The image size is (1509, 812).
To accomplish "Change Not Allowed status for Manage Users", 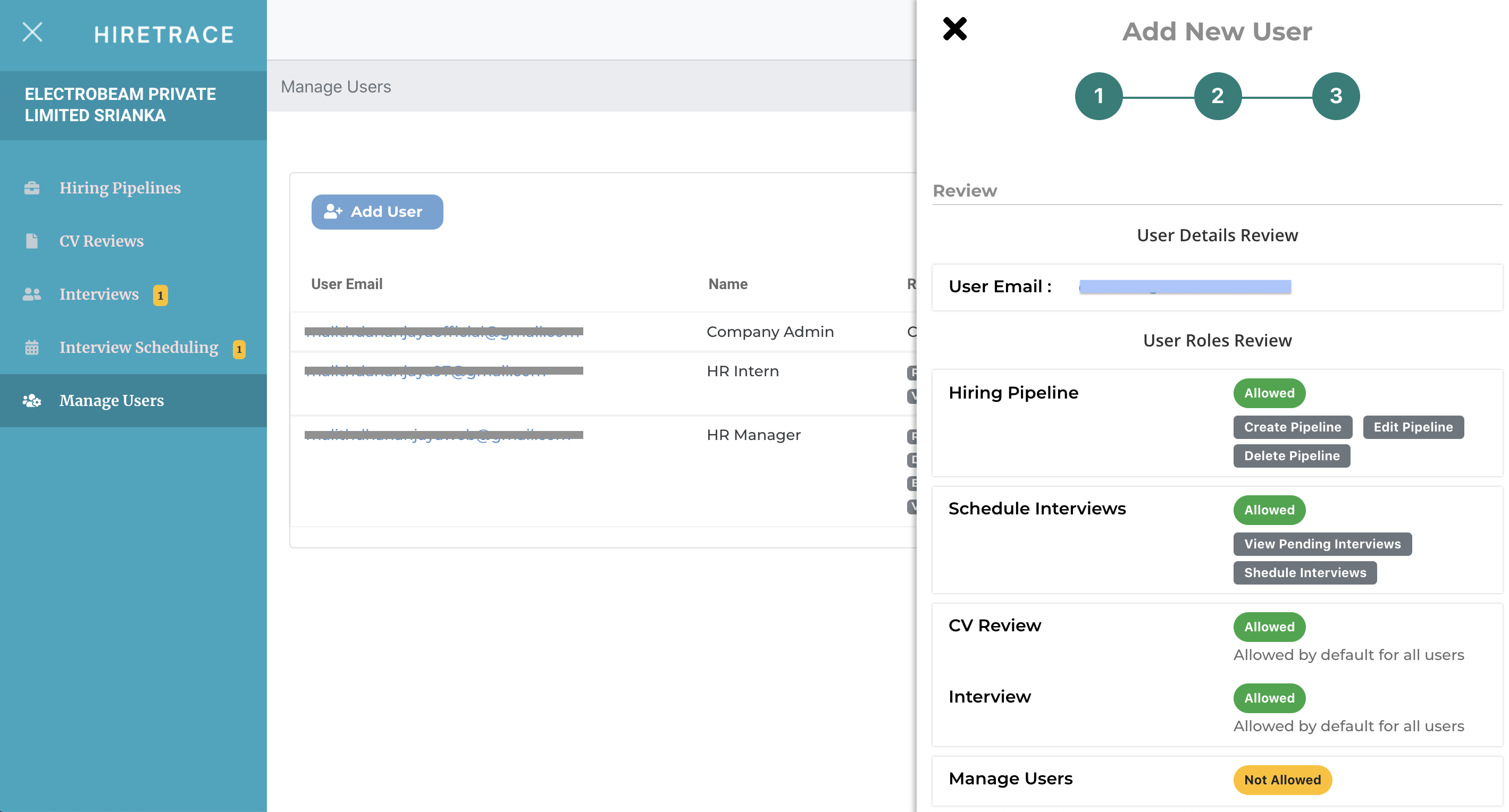I will 1282,780.
